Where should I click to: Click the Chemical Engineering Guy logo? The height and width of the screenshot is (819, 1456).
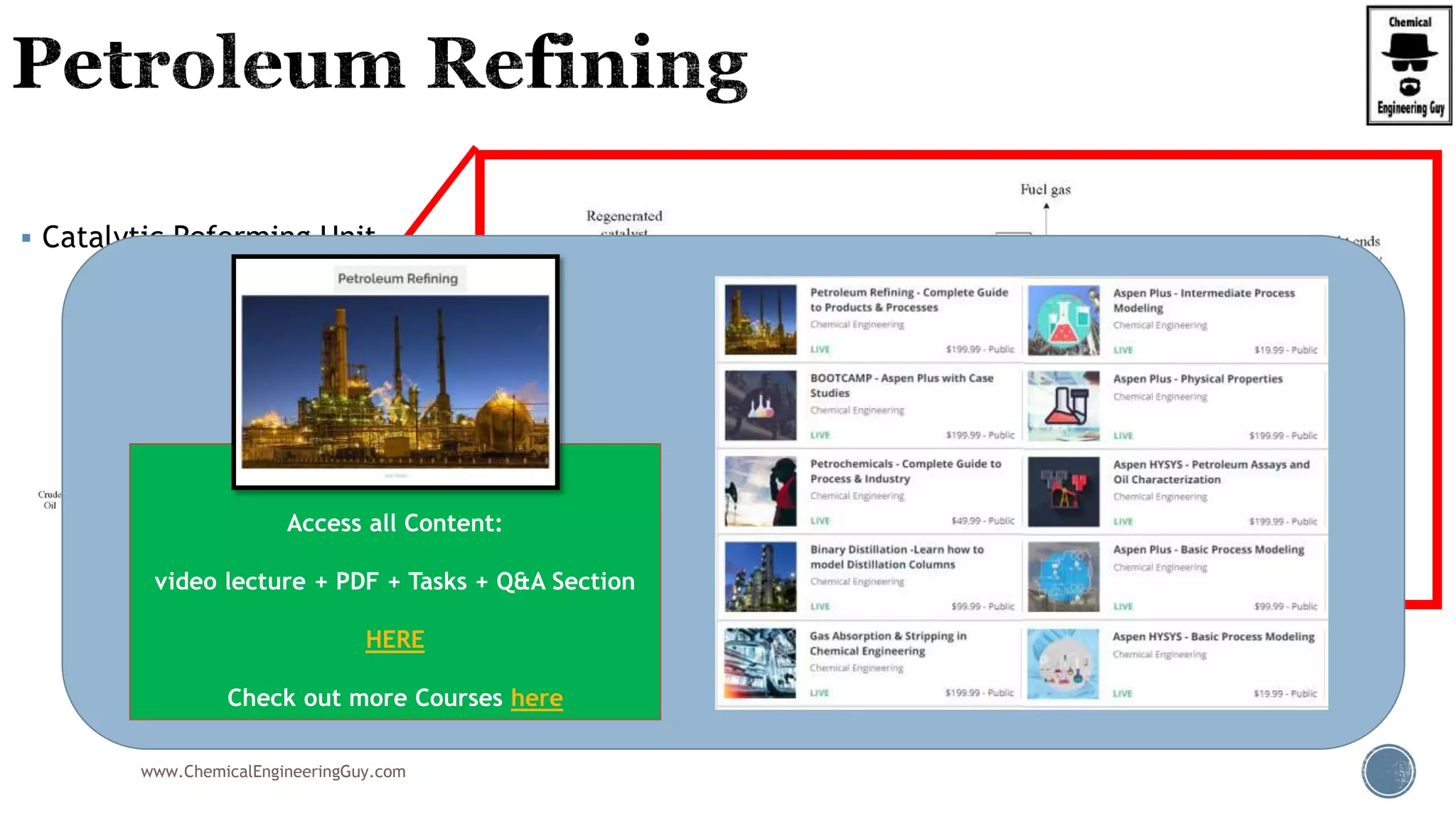[1409, 65]
